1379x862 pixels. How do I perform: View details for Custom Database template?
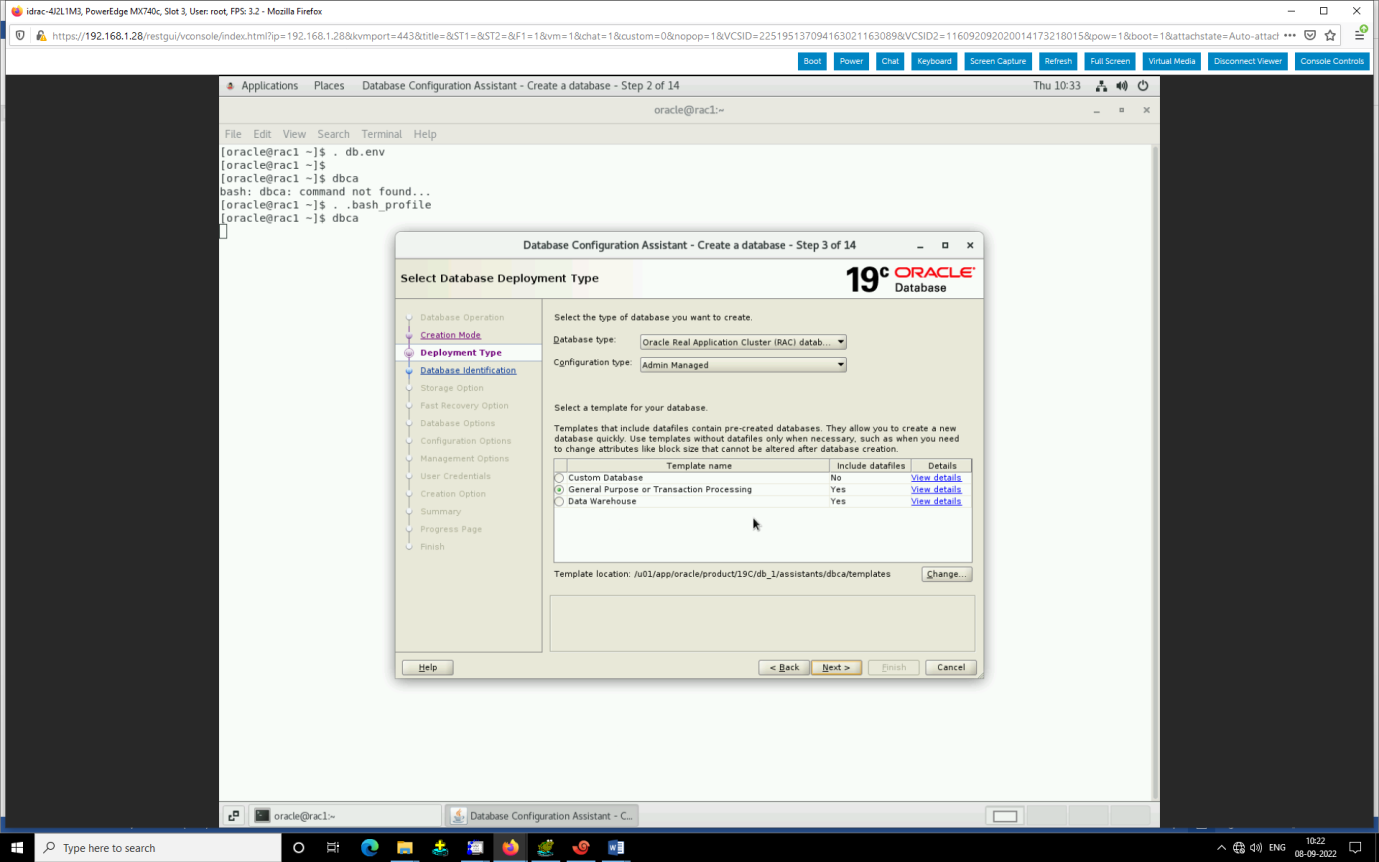936,478
